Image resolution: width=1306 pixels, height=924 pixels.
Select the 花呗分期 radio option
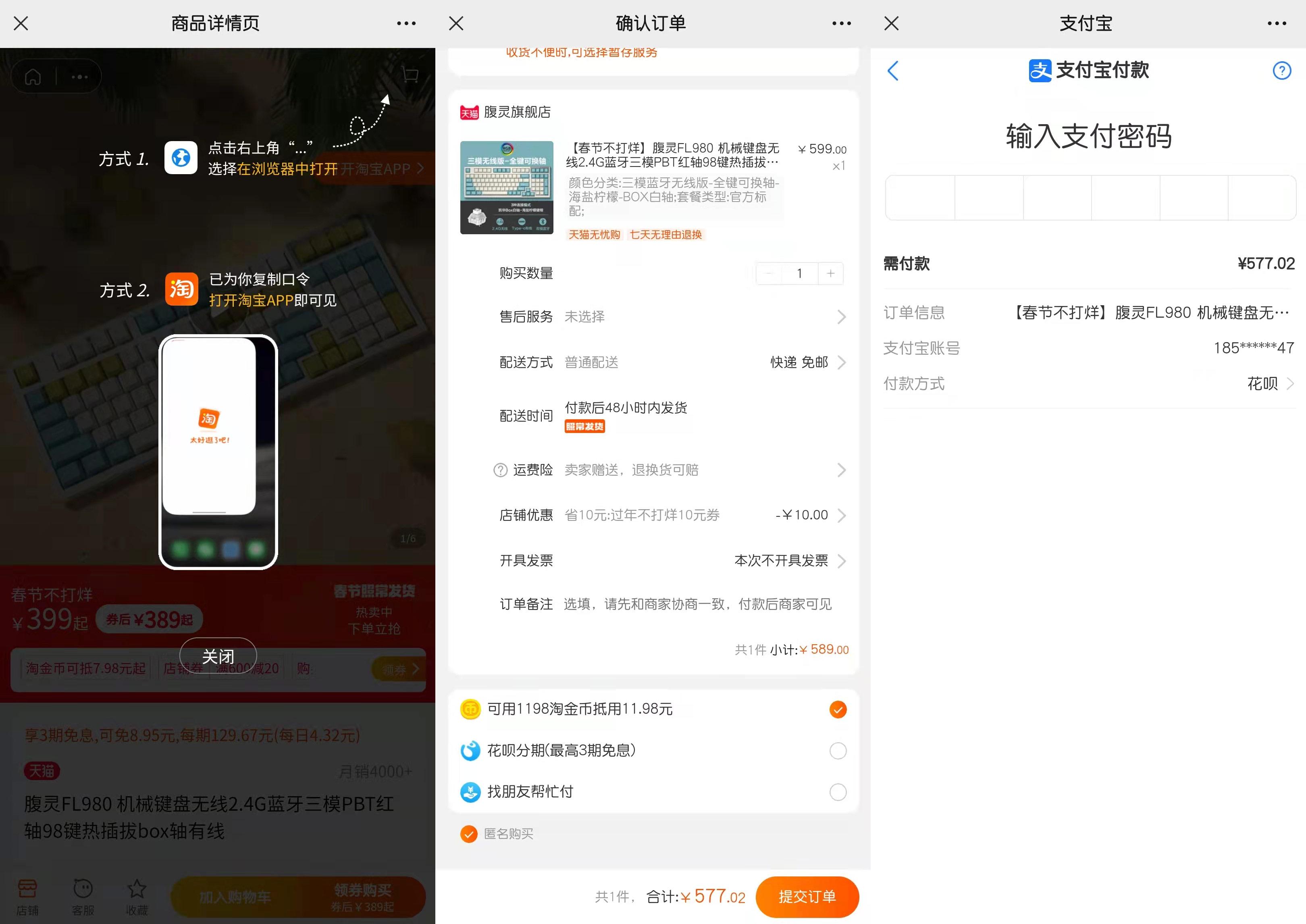(x=838, y=751)
